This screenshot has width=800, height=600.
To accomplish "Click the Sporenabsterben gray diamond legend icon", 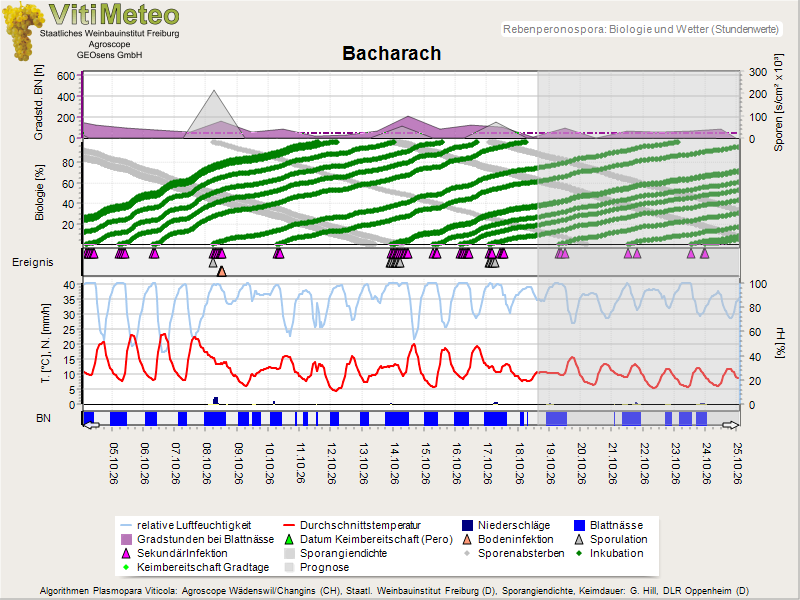I will pos(467,553).
